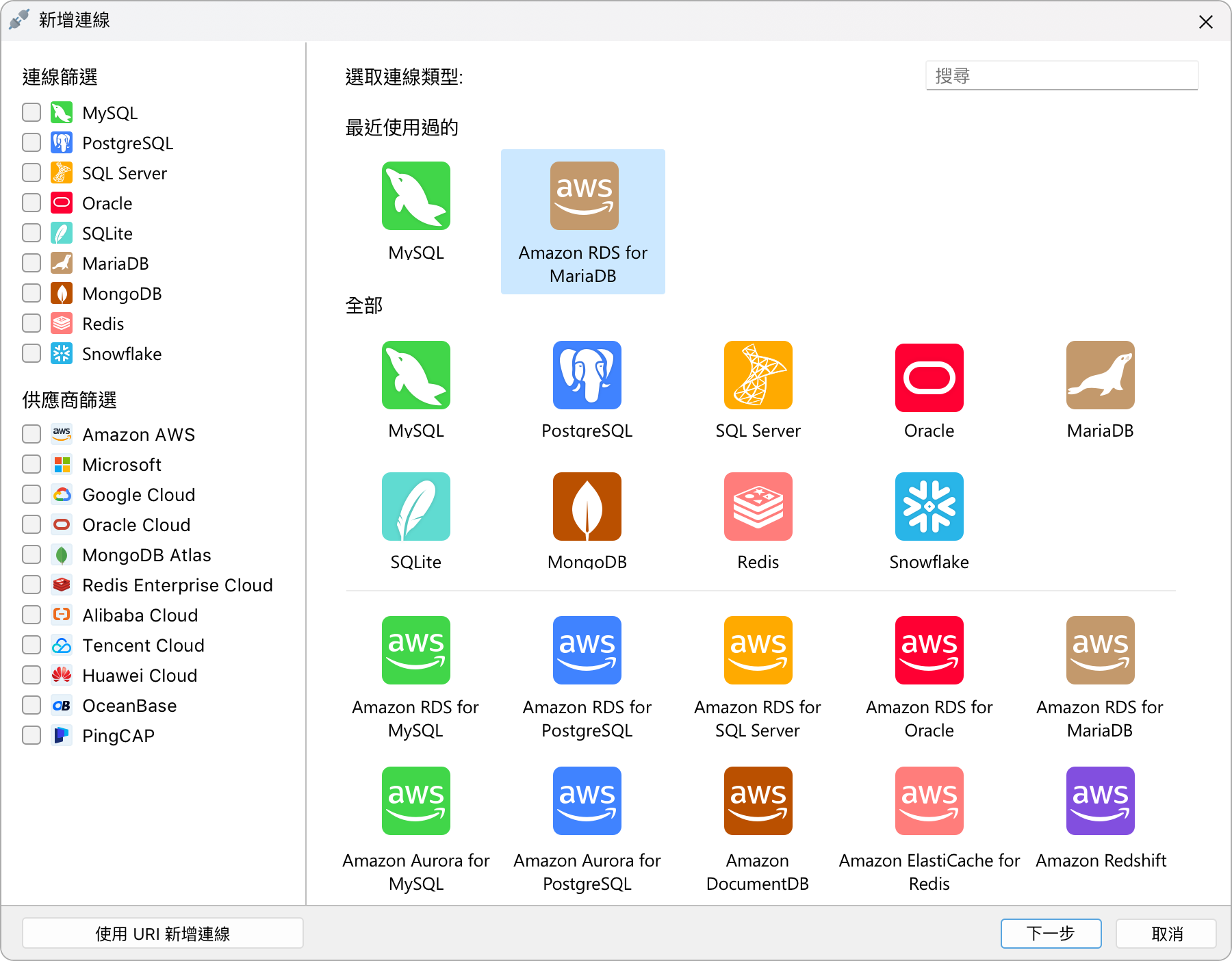Select Amazon RDS for Oracle icon
Screen dimensions: 1232x961
pyautogui.click(x=929, y=650)
